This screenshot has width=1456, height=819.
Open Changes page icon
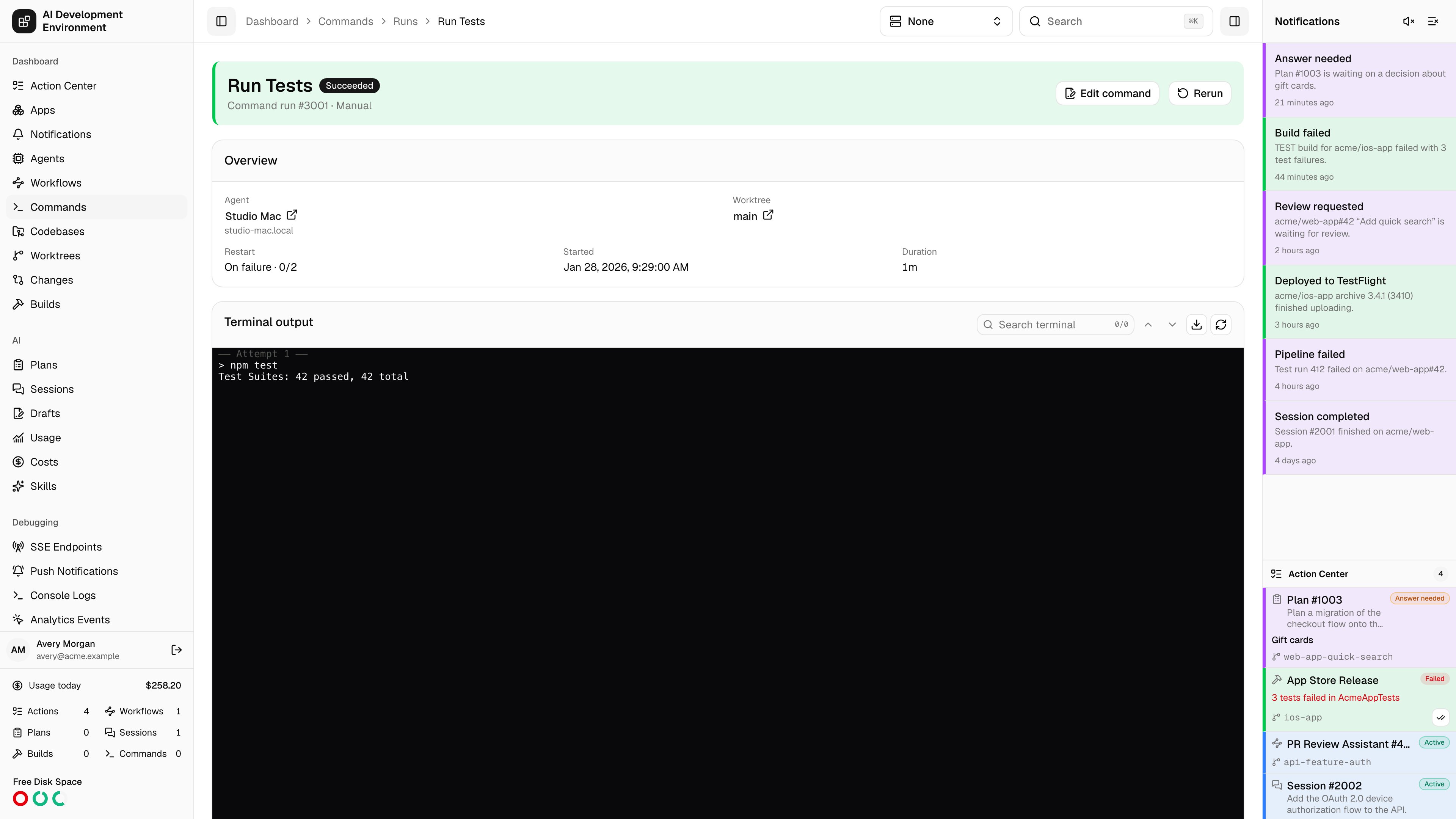(x=18, y=280)
